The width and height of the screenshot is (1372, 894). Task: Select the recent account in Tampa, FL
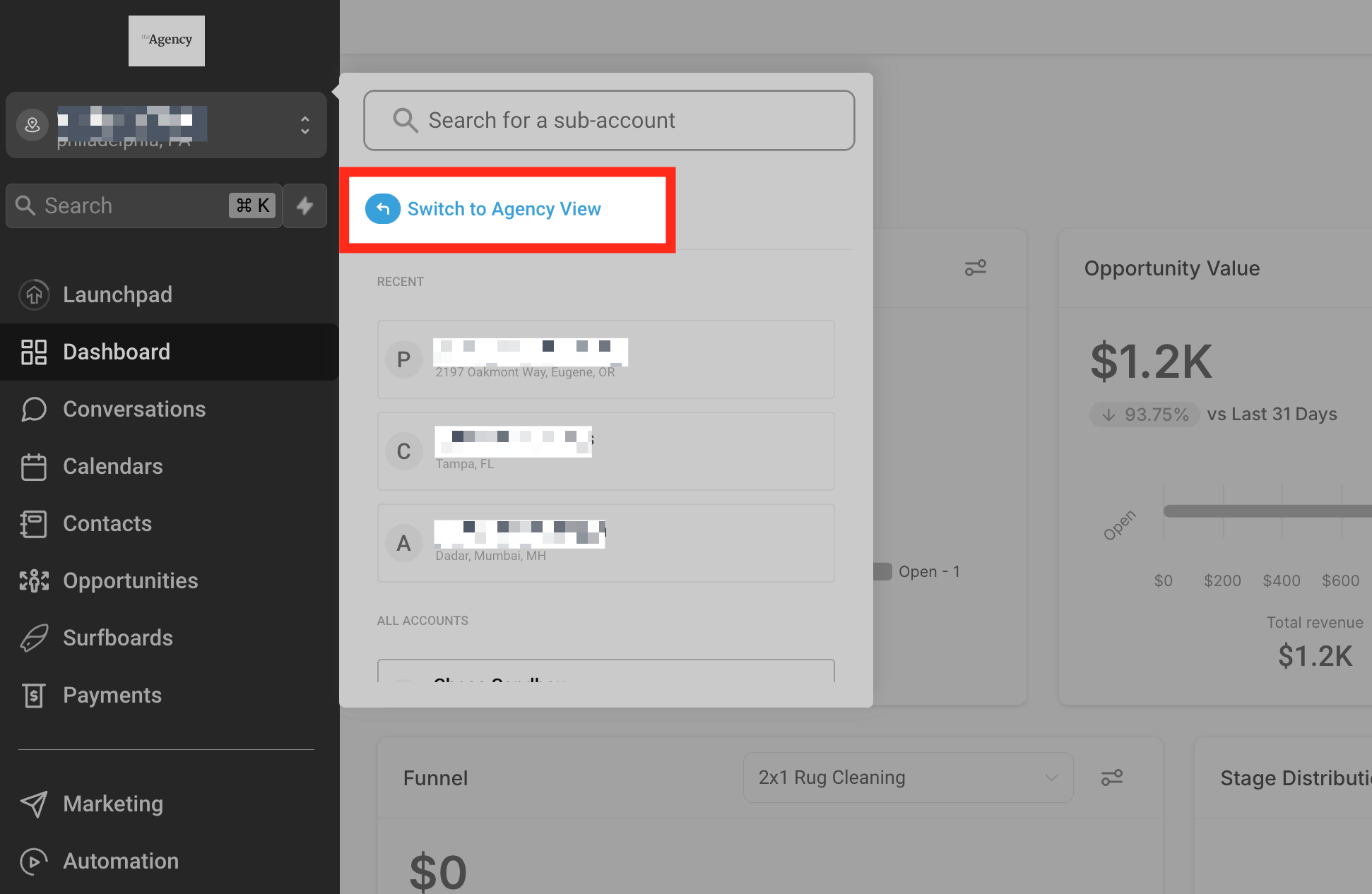click(x=605, y=451)
